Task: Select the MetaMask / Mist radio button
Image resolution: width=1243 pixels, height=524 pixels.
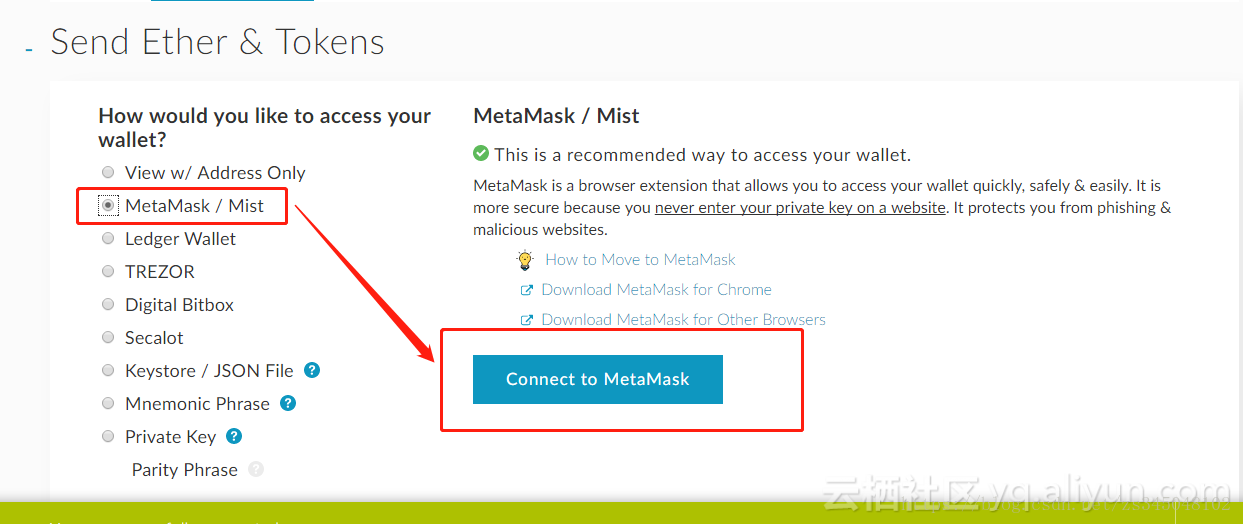Action: [108, 205]
